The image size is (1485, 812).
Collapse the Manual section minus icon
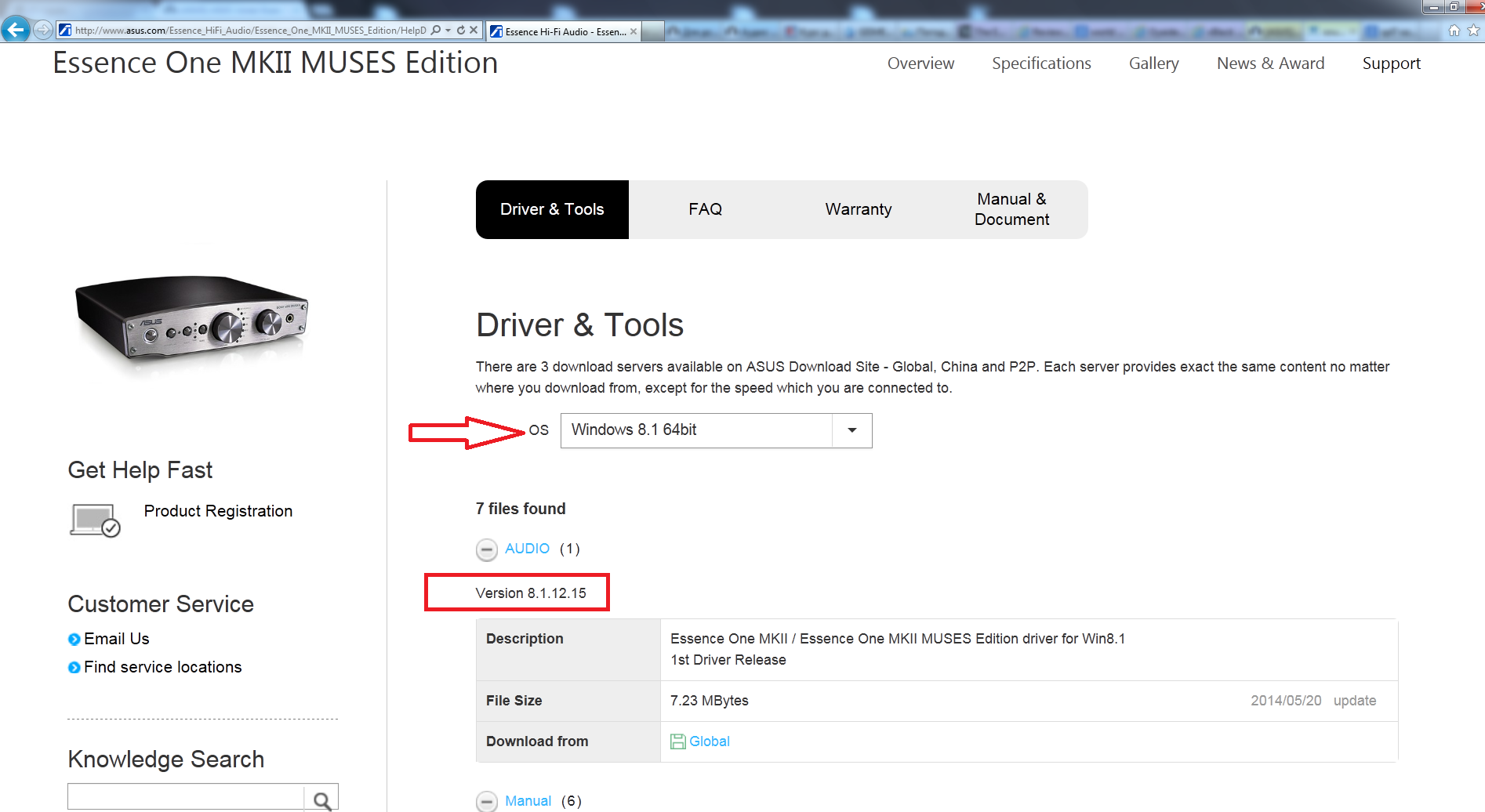(487, 801)
